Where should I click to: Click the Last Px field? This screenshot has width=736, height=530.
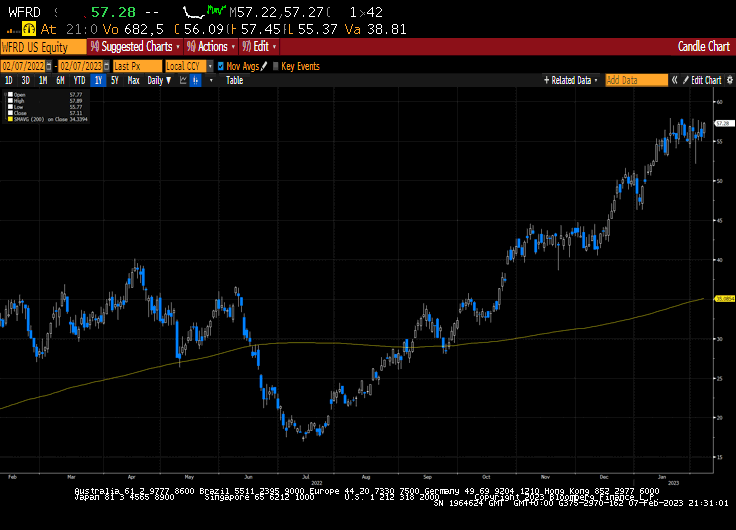(137, 66)
